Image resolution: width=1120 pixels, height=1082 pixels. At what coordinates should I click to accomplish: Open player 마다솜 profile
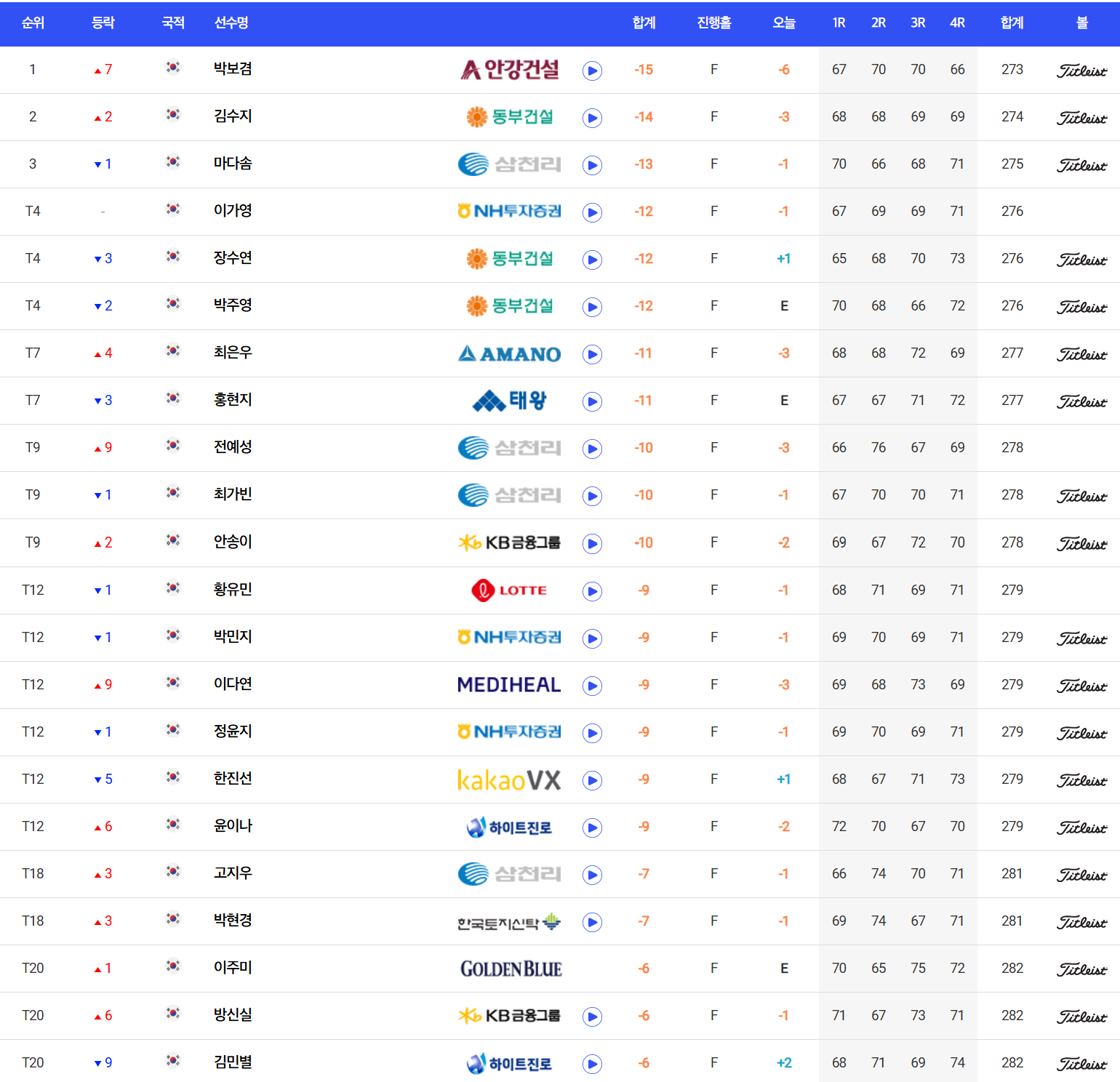(233, 164)
